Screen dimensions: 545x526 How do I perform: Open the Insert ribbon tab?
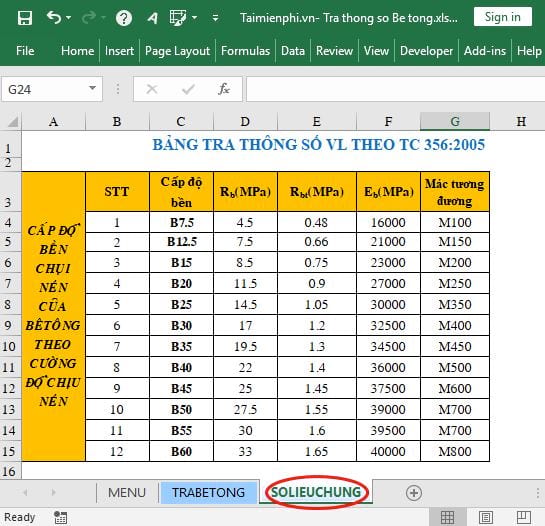[119, 51]
